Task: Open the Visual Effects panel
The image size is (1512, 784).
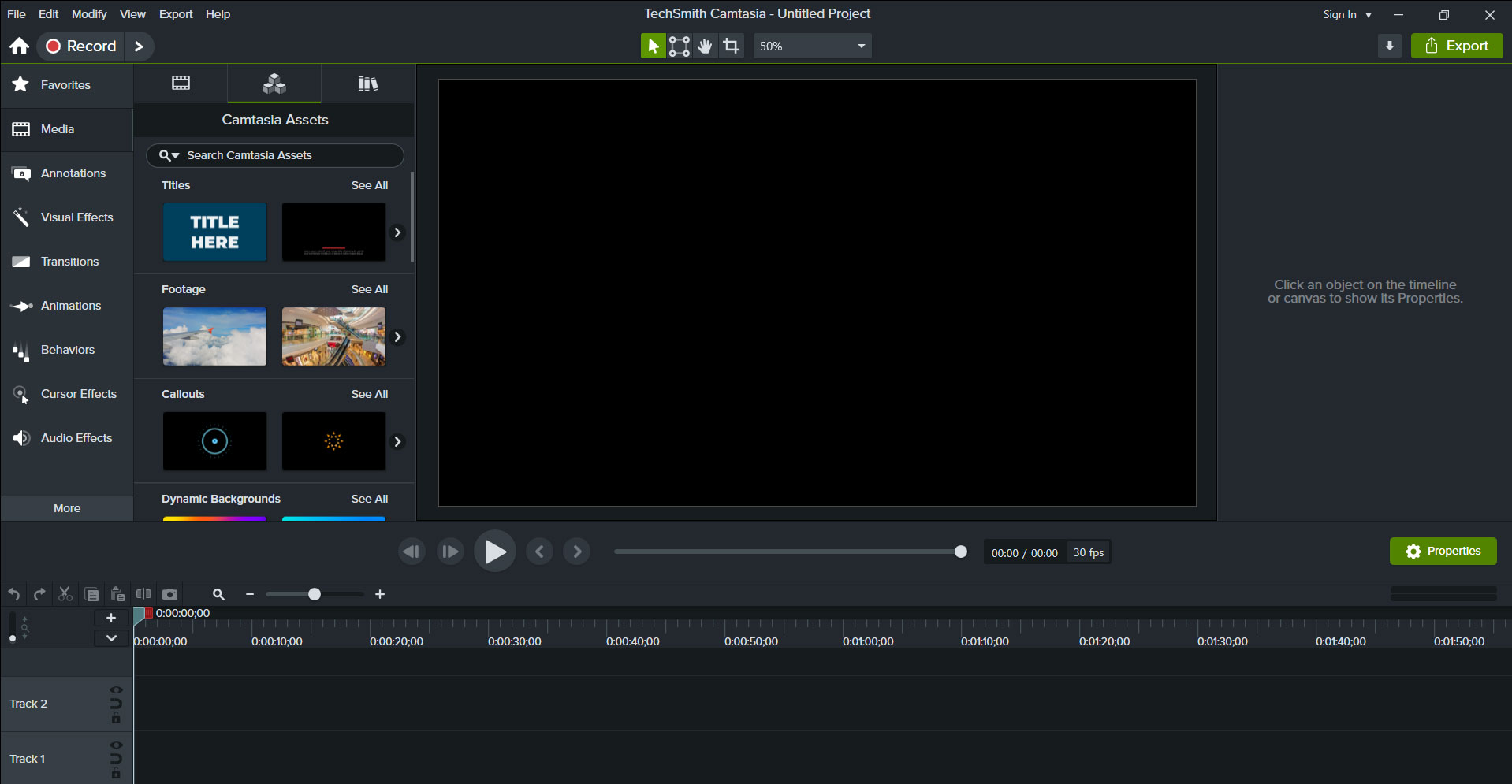Action: (x=66, y=217)
